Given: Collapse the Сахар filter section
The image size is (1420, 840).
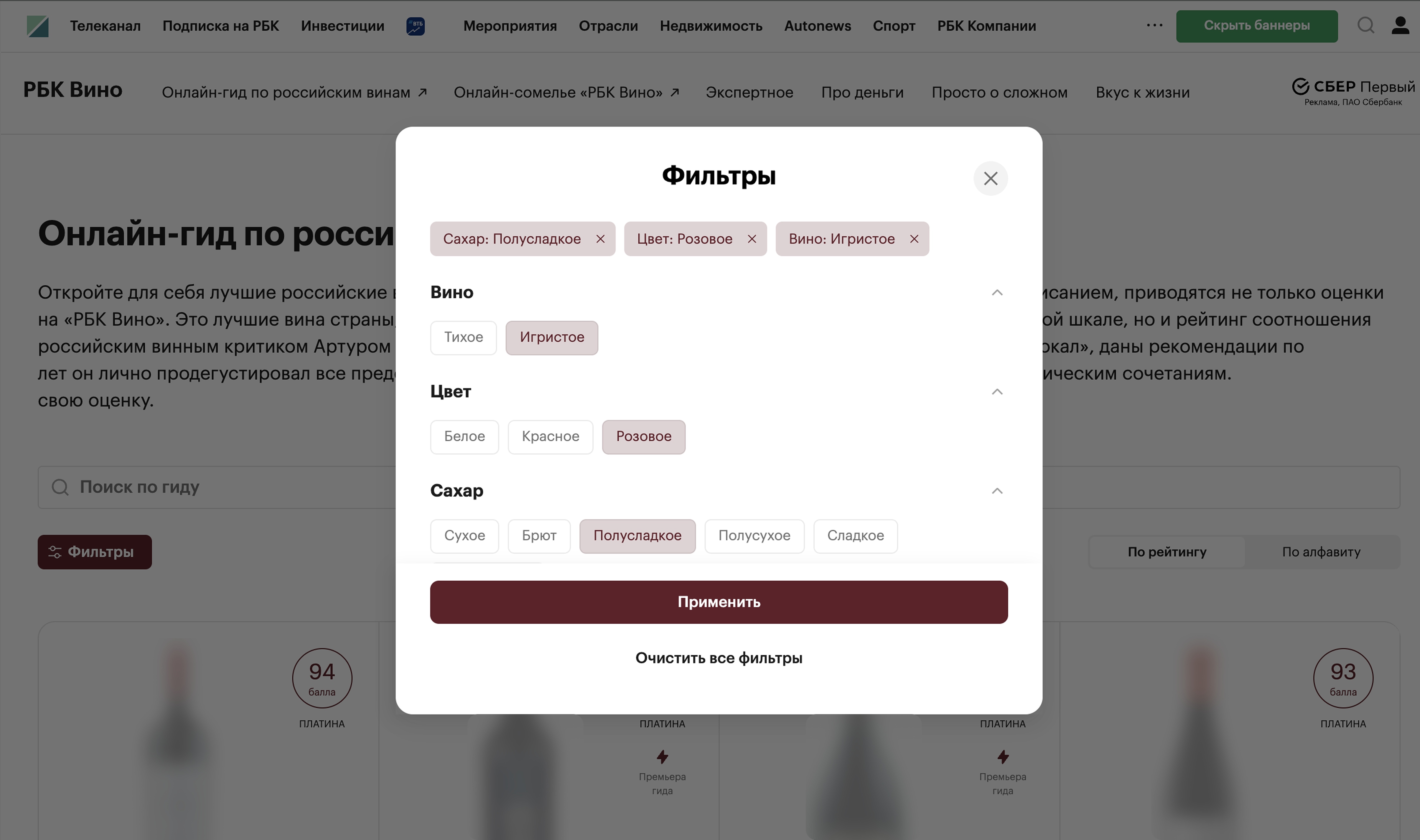Looking at the screenshot, I should 997,491.
